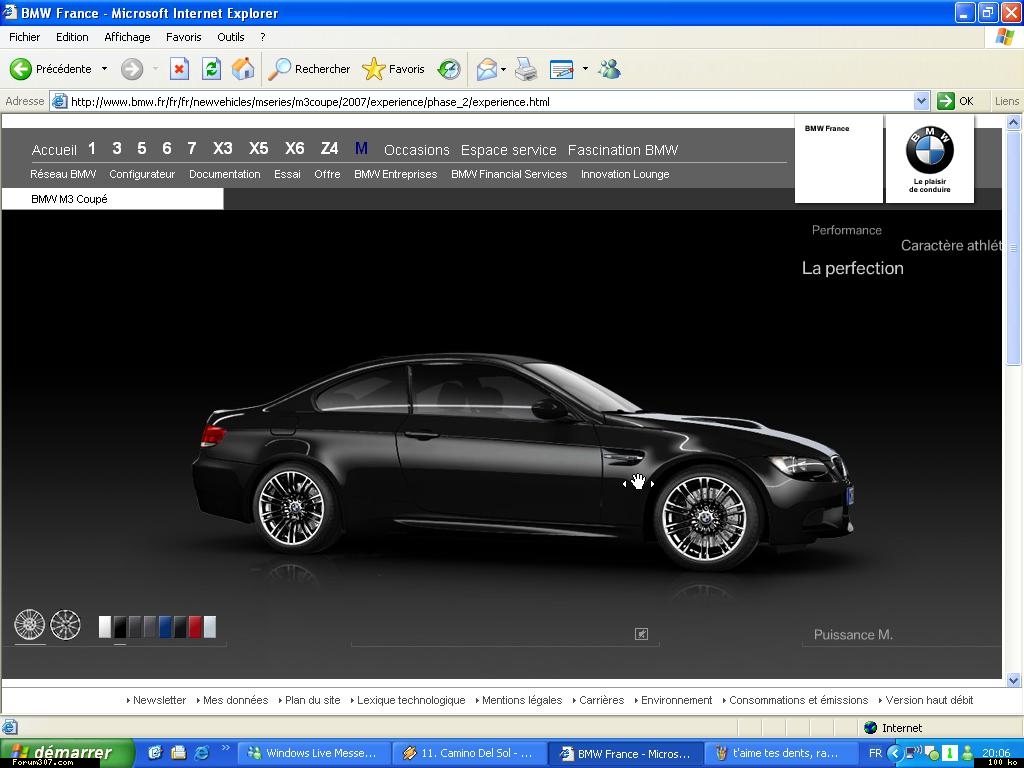1024x768 pixels.
Task: Open the Outils menu
Action: pos(230,37)
